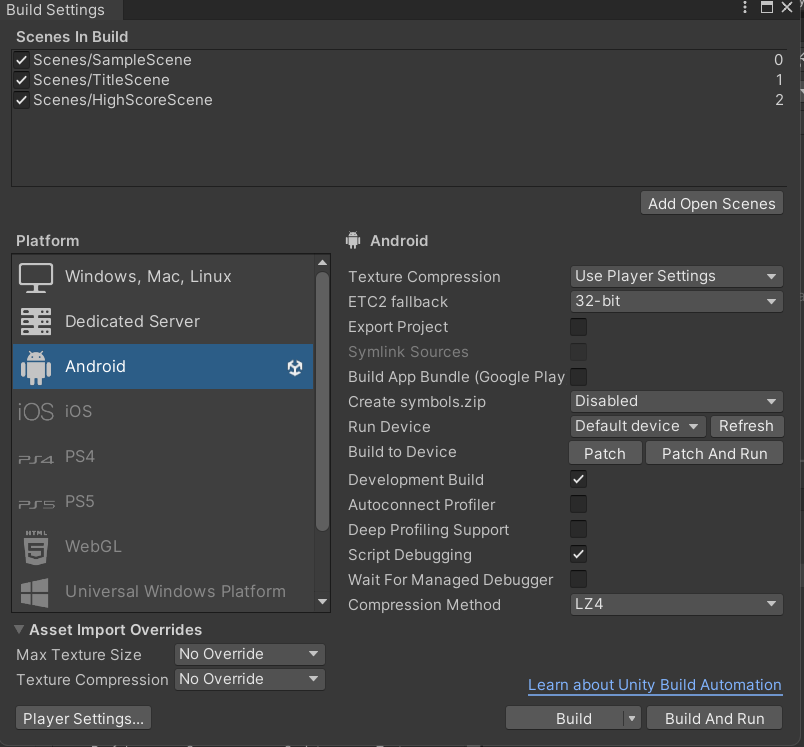Enable Build App Bundle (Google Play) checkbox
Screen dimensions: 804x747
coord(578,377)
